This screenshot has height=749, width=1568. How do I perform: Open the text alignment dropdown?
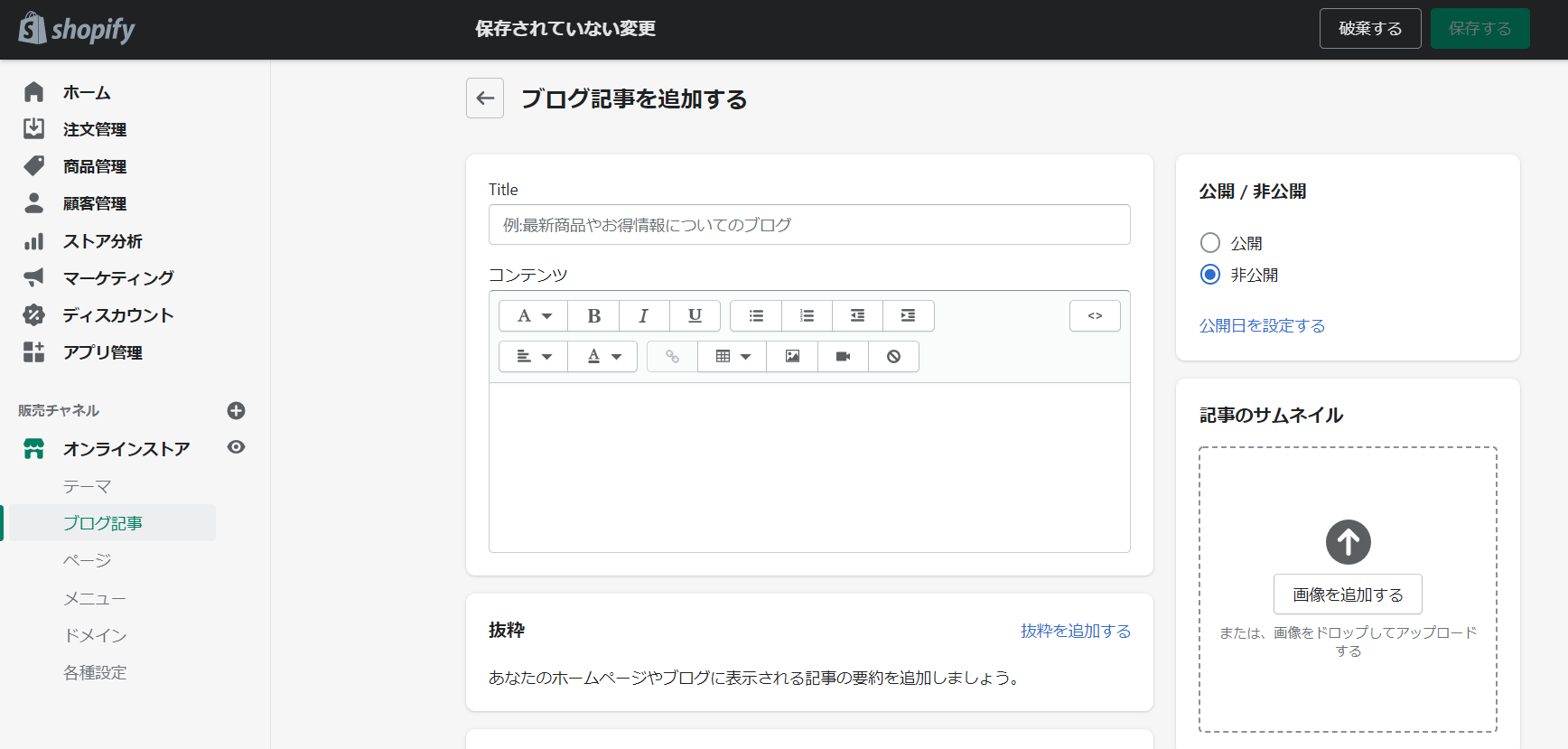coord(534,357)
